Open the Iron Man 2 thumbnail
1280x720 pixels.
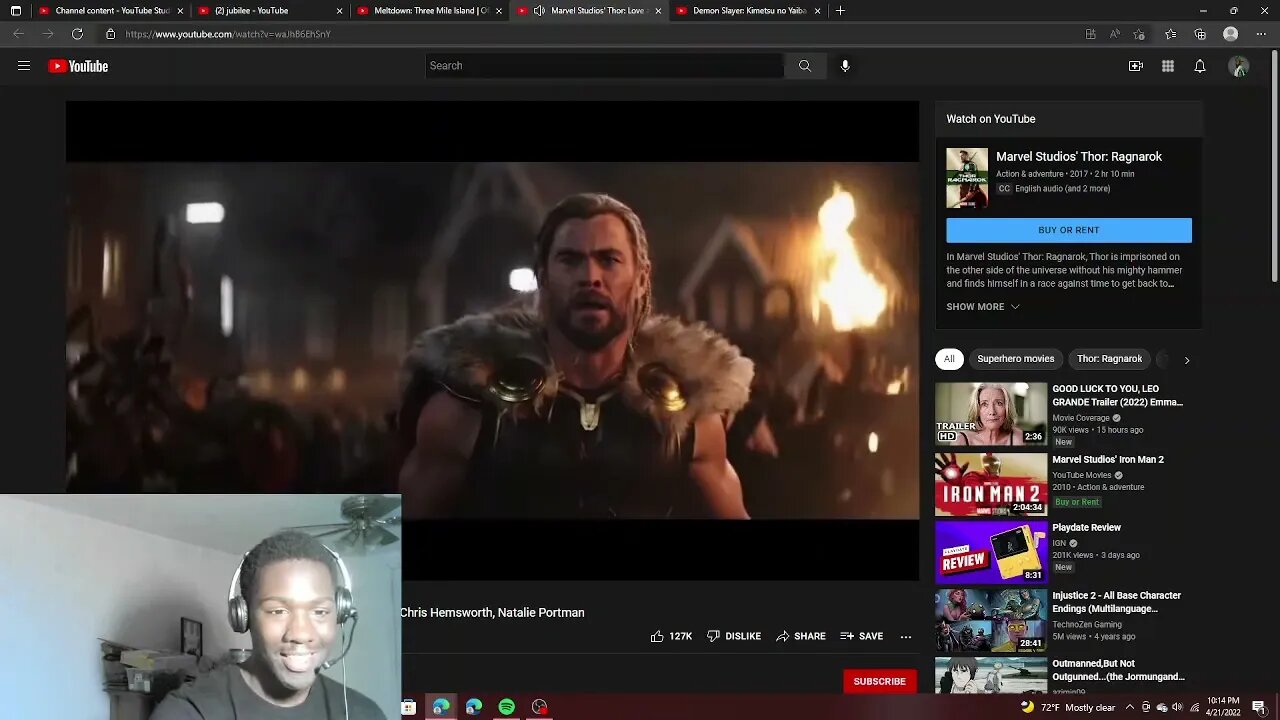point(991,485)
